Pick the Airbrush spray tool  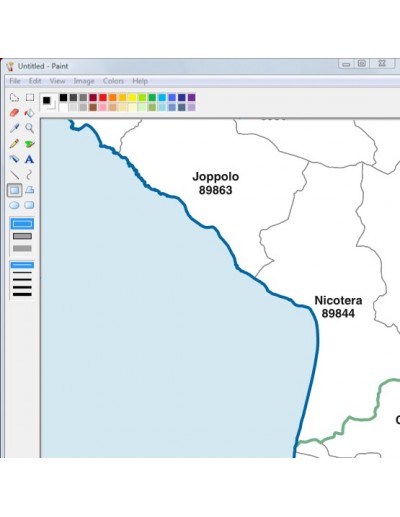[14, 159]
